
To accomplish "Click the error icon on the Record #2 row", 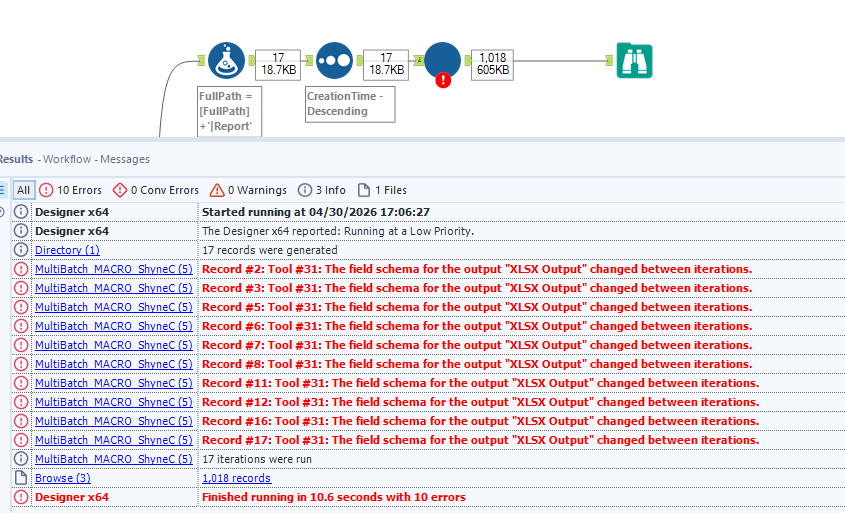I will (21, 269).
